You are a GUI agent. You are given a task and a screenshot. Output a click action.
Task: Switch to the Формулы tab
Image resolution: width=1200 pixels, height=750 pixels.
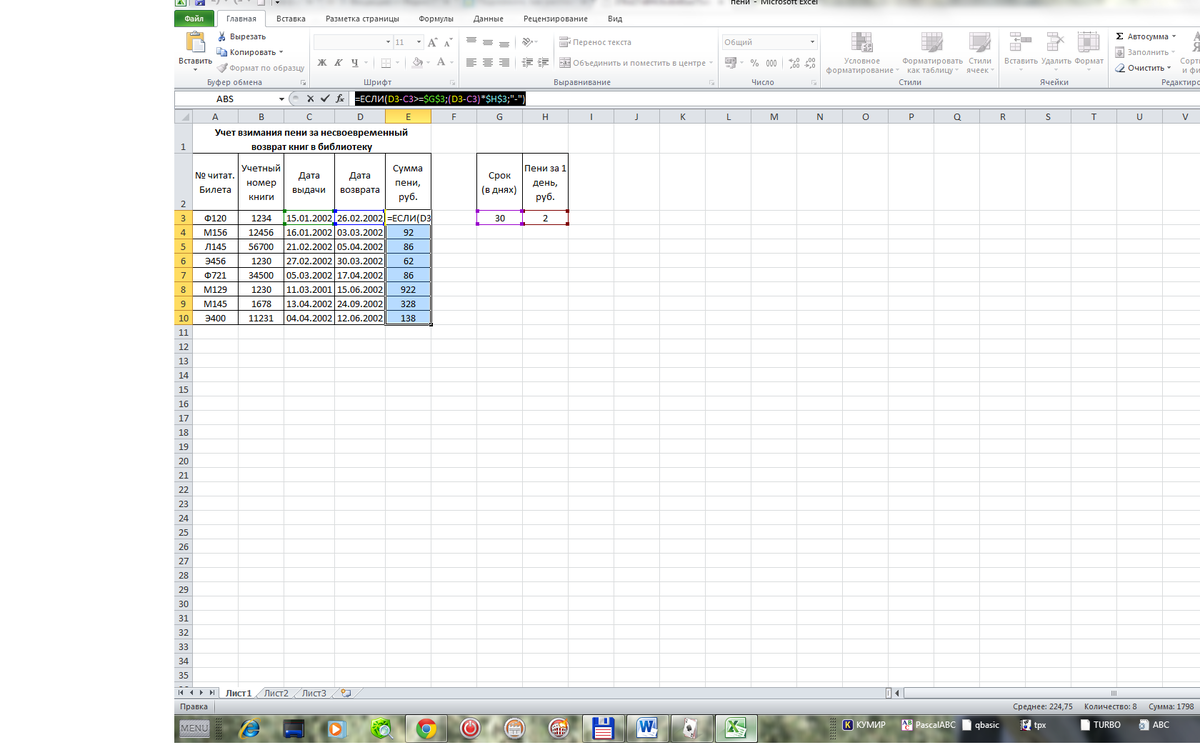pos(436,18)
